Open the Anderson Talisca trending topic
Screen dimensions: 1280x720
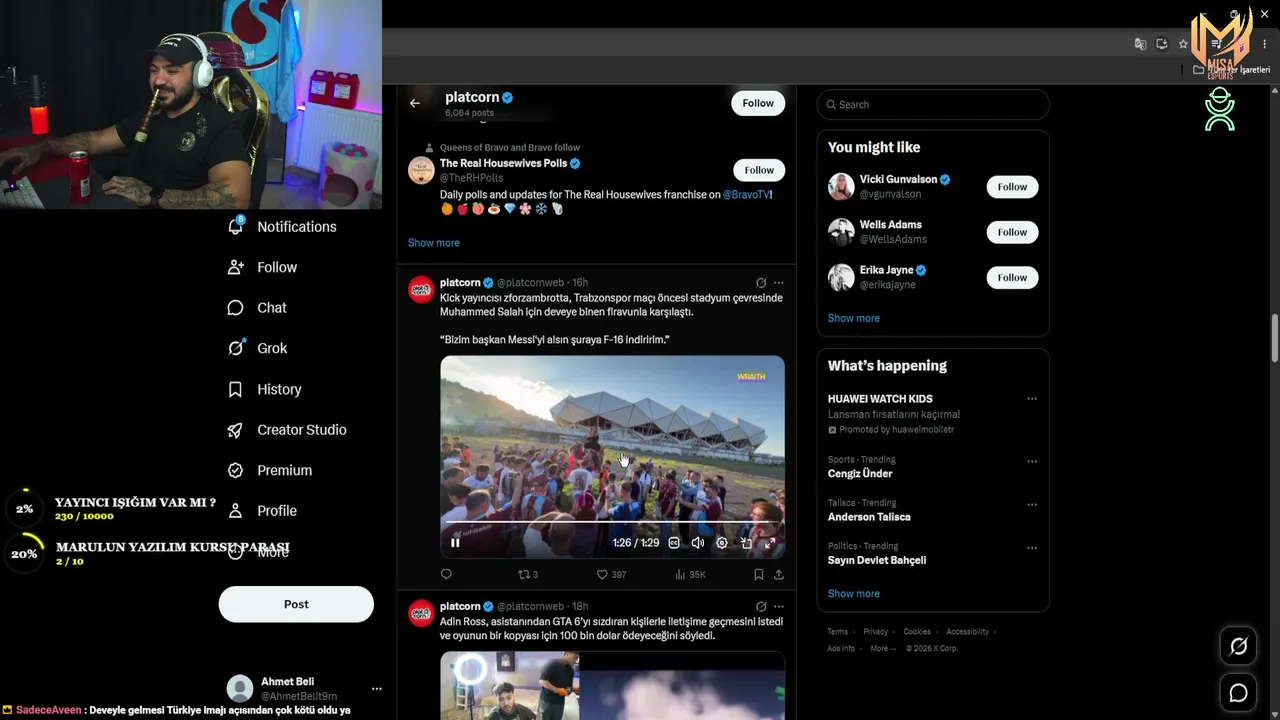coord(869,517)
